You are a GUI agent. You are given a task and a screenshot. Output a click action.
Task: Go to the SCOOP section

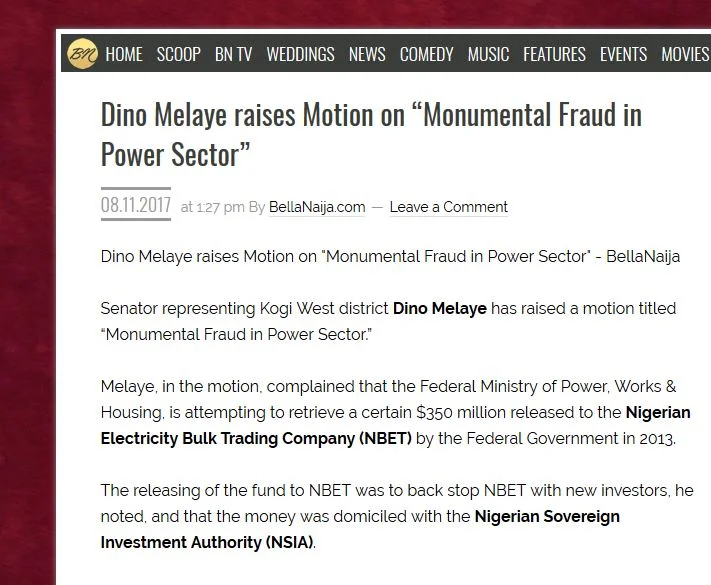pos(179,54)
